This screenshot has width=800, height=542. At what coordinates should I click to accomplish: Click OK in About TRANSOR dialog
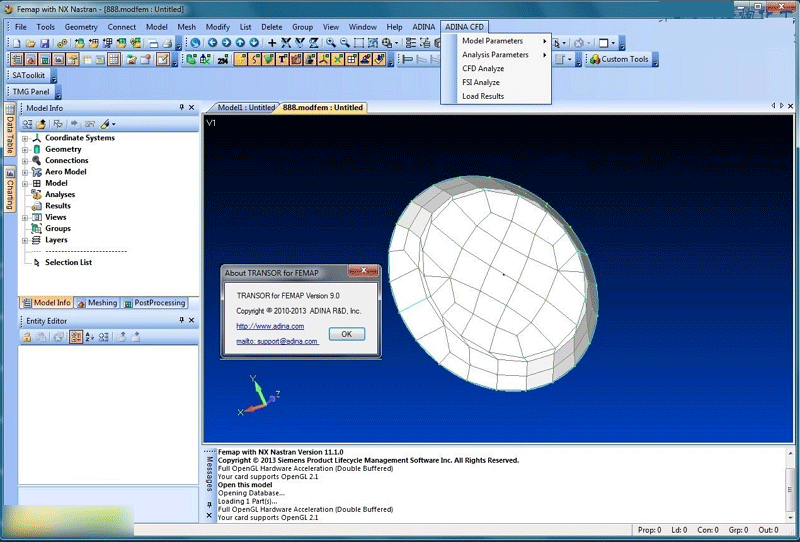pyautogui.click(x=346, y=334)
